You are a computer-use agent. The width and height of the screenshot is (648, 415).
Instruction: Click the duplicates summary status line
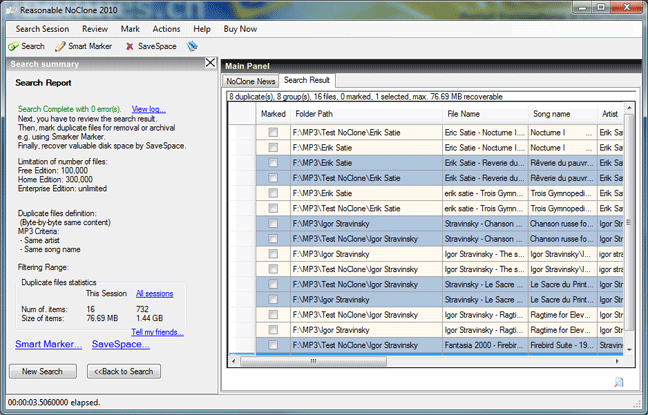pos(366,97)
